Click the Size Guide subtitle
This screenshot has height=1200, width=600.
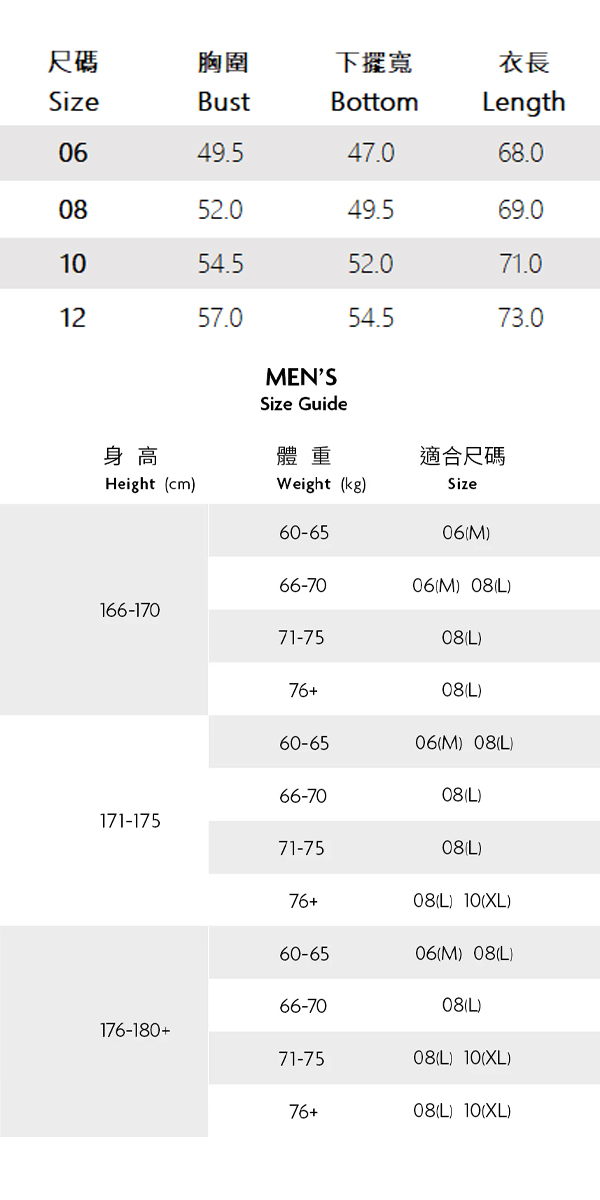pyautogui.click(x=303, y=404)
